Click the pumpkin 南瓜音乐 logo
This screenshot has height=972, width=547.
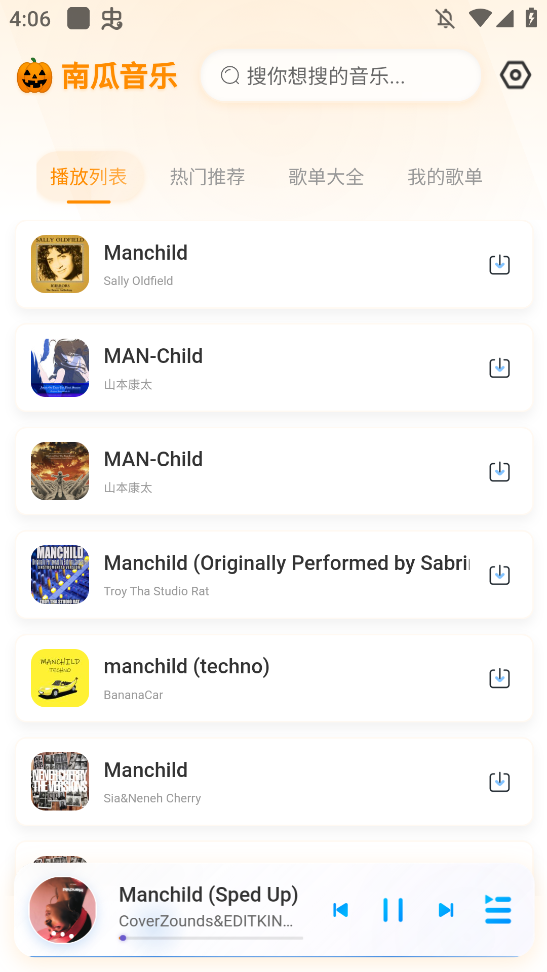[97, 76]
